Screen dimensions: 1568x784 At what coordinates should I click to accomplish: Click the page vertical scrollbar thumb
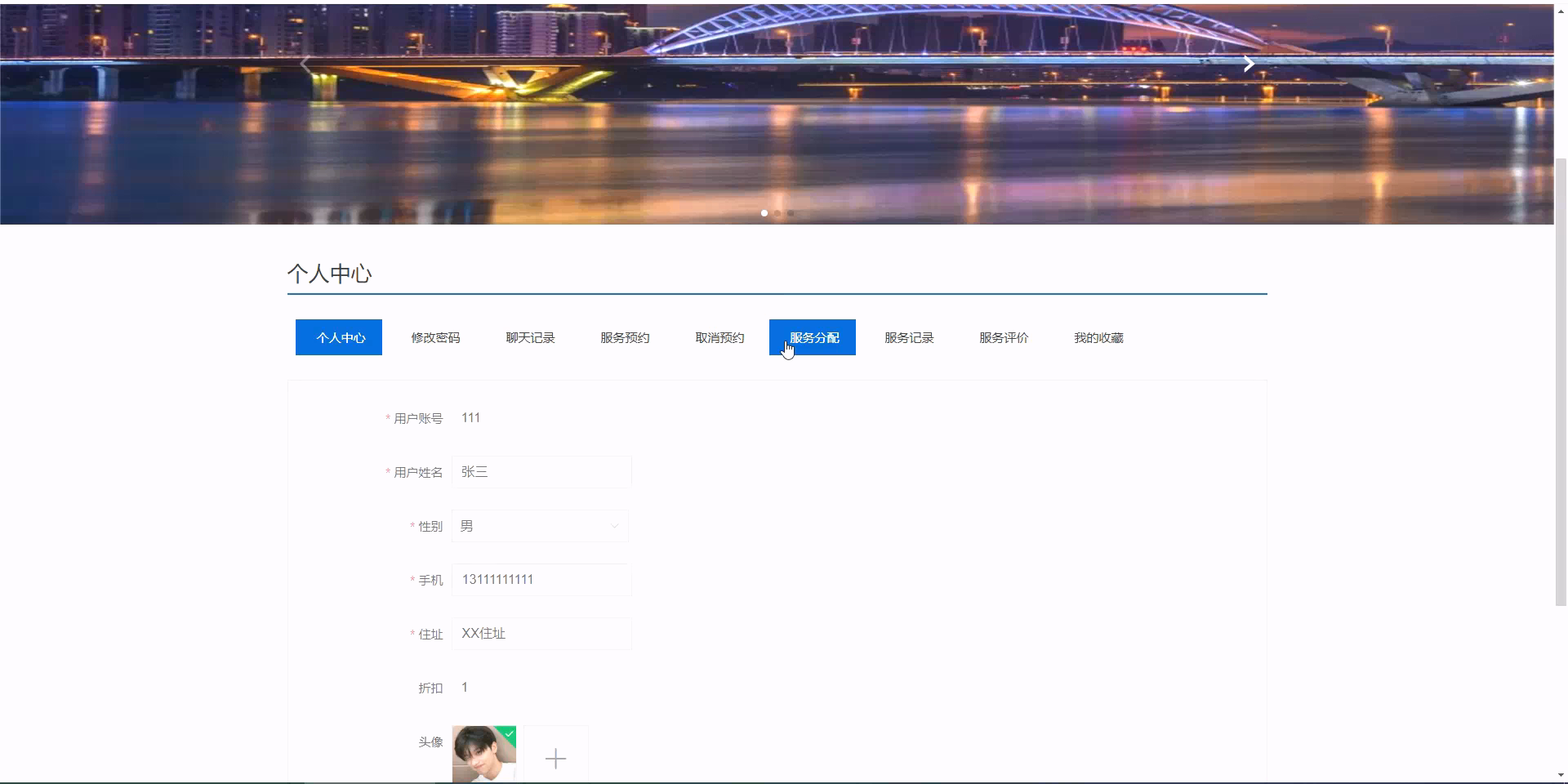pos(1561,381)
